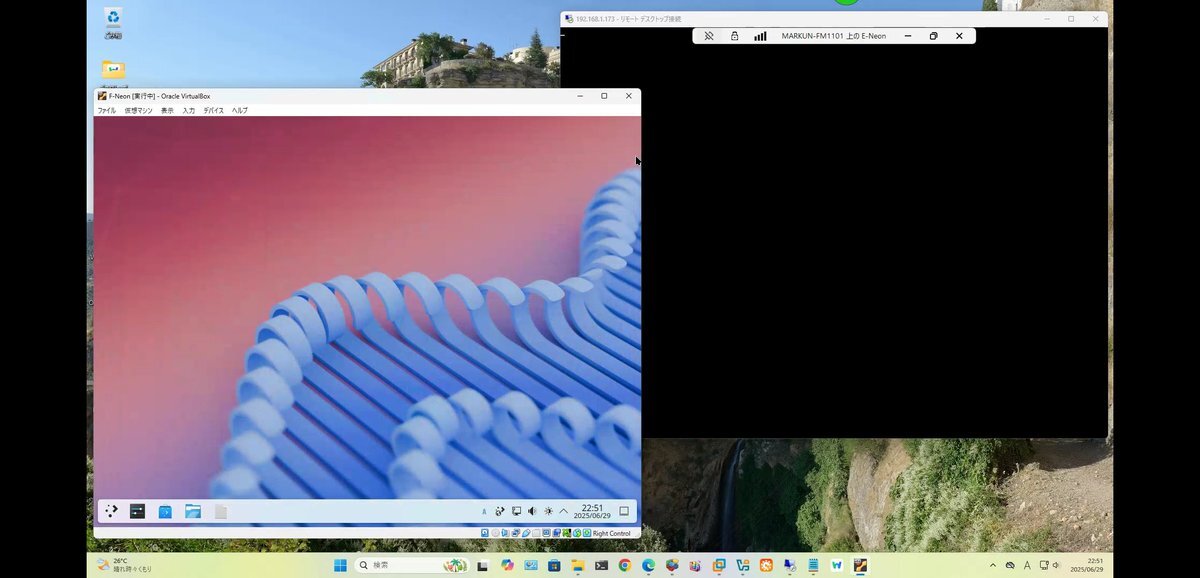
Task: Select the folder icon on the desktop
Action: coord(113,71)
